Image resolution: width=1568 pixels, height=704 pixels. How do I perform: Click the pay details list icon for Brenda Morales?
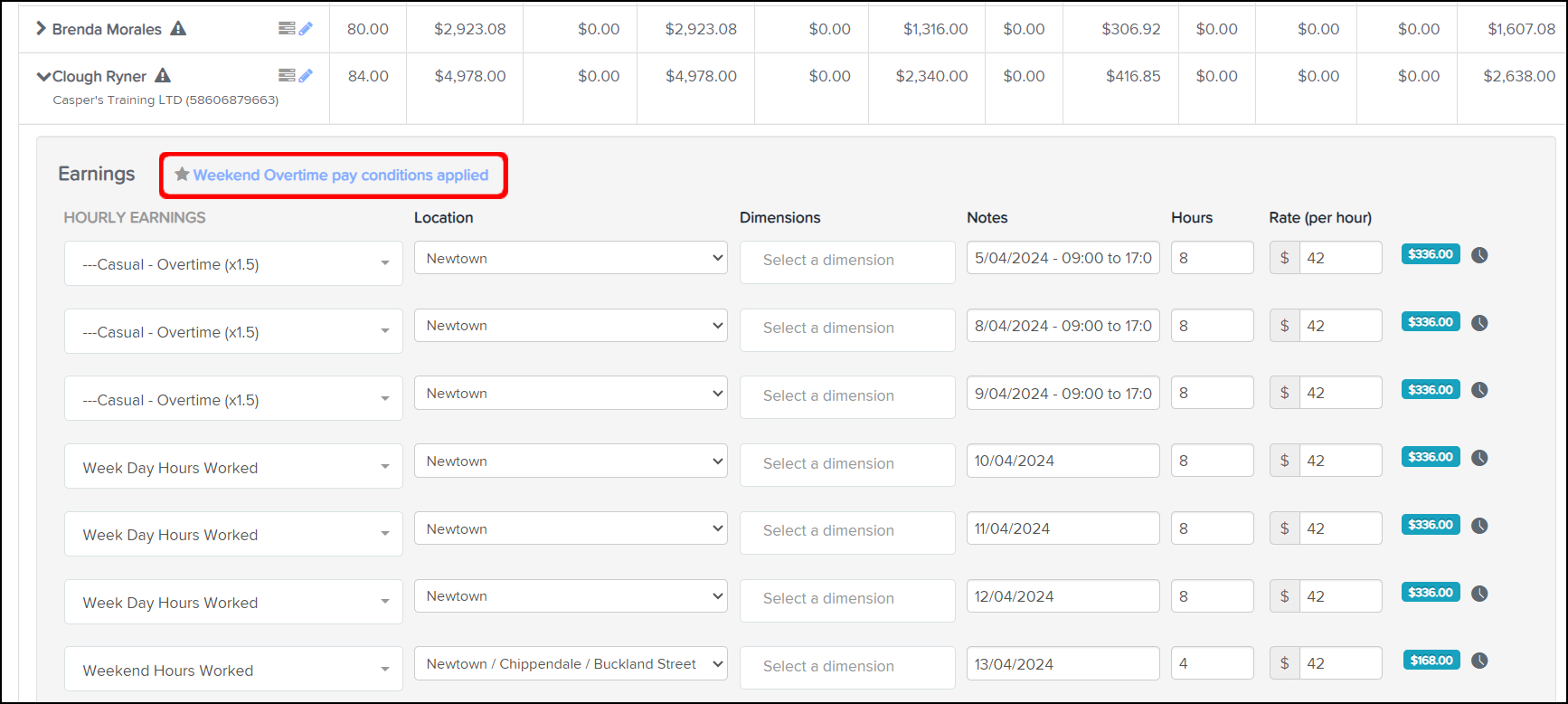point(287,29)
